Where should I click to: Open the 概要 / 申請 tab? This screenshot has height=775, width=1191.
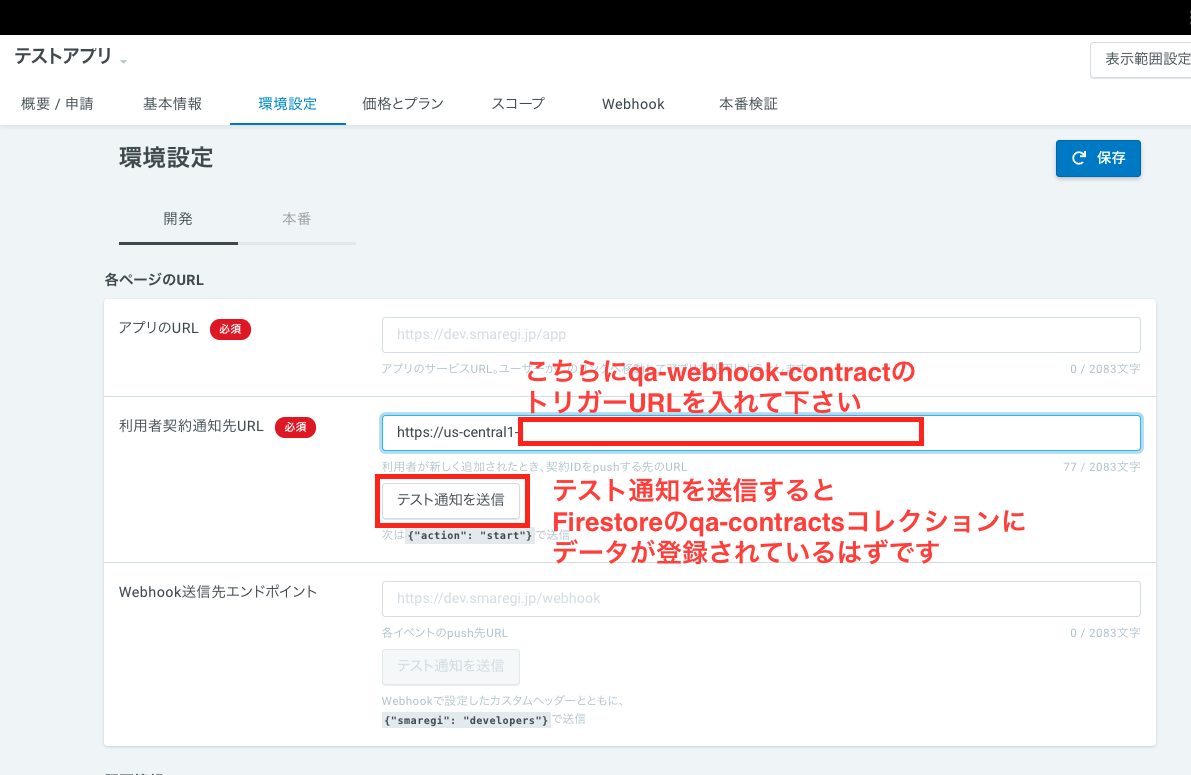(x=57, y=103)
